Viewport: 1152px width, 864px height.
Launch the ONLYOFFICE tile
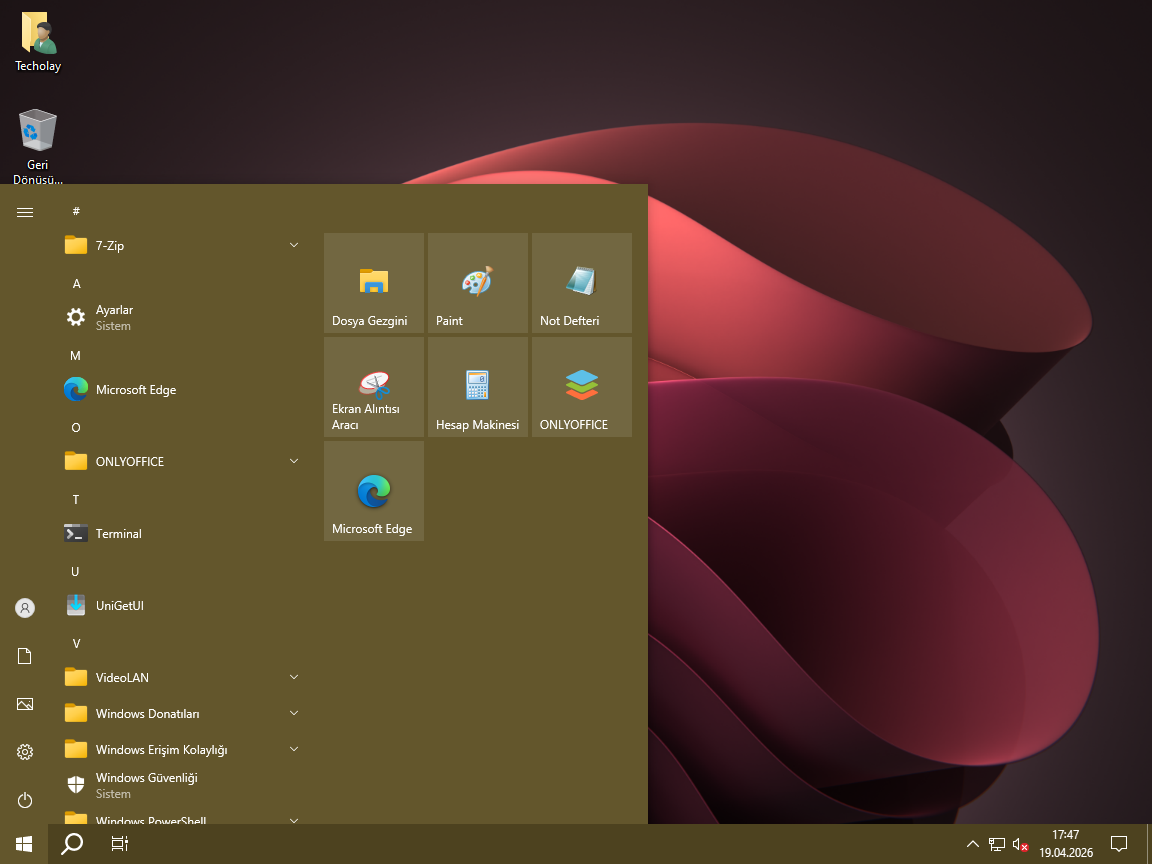(582, 387)
